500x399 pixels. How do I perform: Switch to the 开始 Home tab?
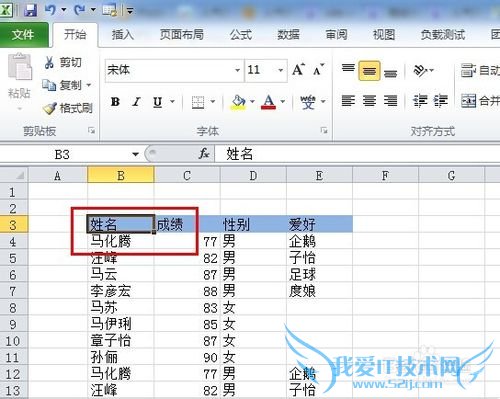[x=75, y=35]
